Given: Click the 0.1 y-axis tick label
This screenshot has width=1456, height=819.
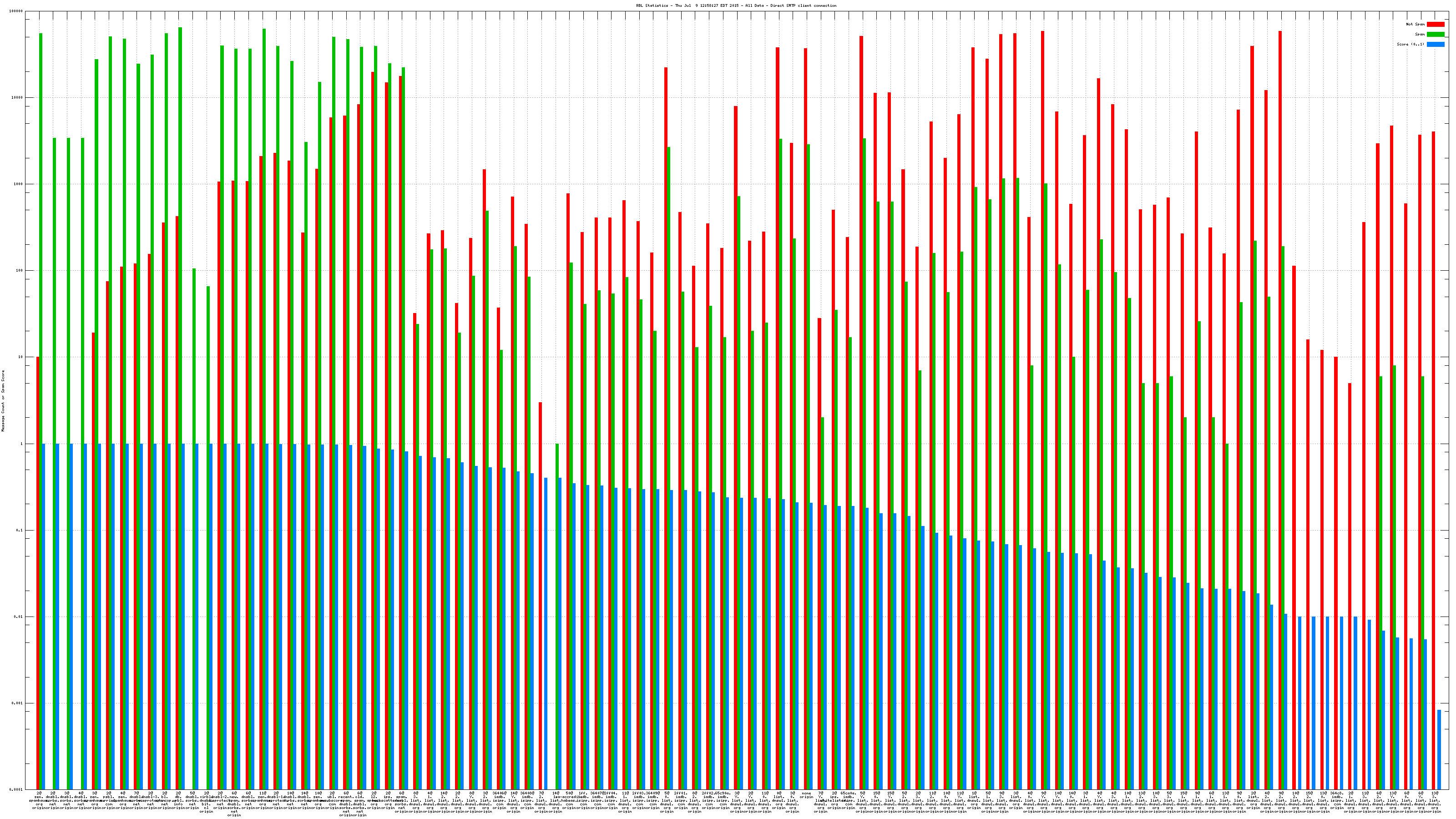Looking at the screenshot, I should [x=20, y=531].
